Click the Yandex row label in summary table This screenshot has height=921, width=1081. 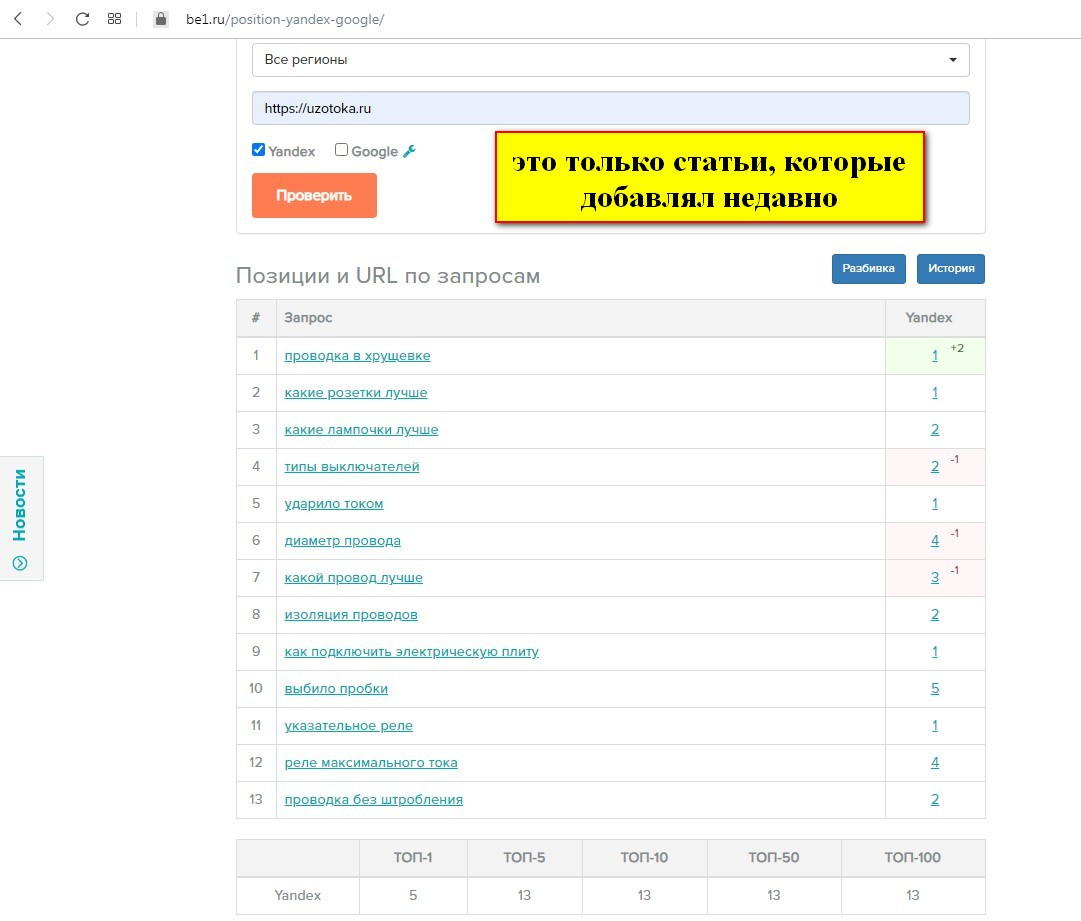coord(298,895)
